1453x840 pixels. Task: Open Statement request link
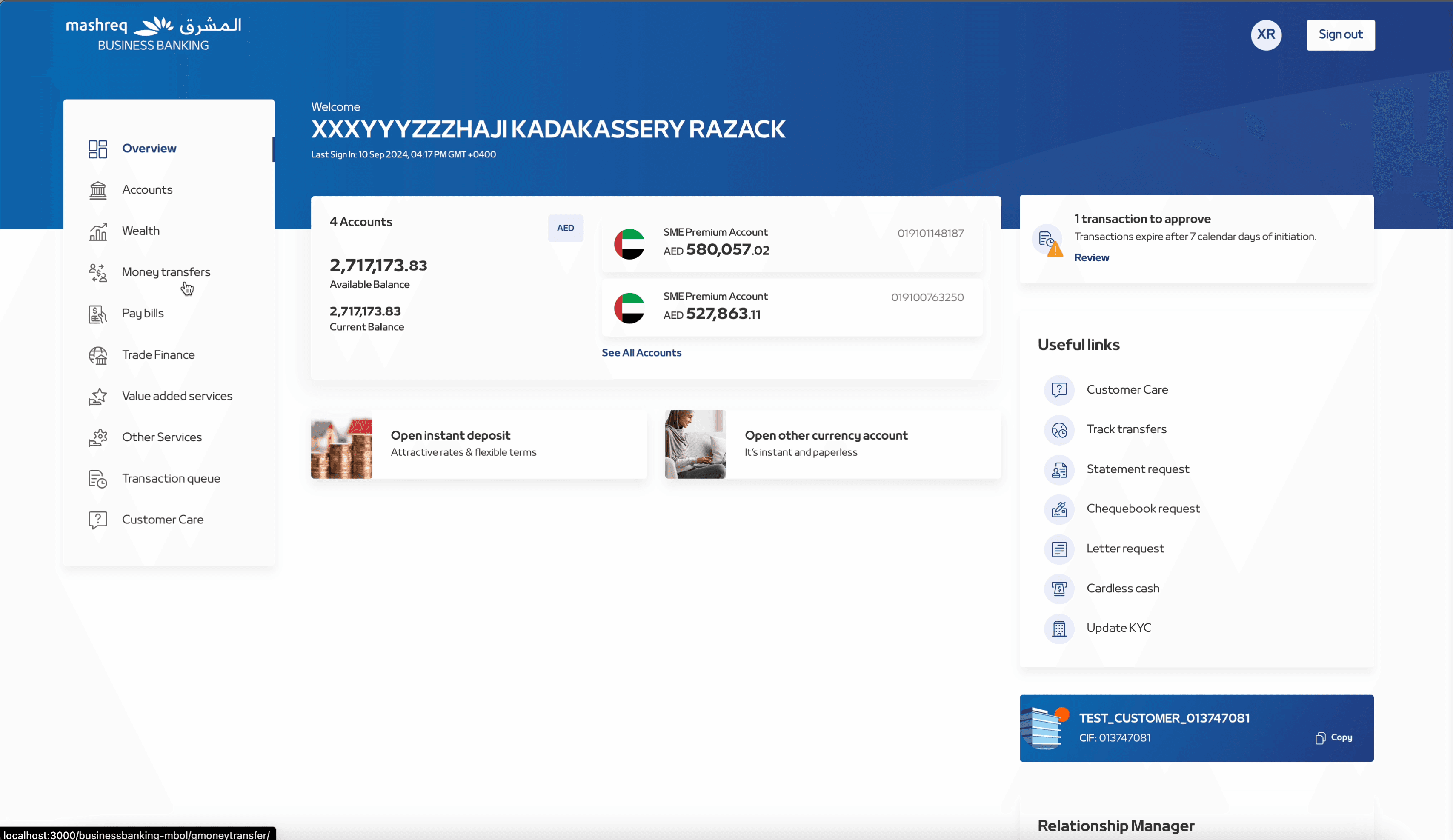click(1138, 469)
